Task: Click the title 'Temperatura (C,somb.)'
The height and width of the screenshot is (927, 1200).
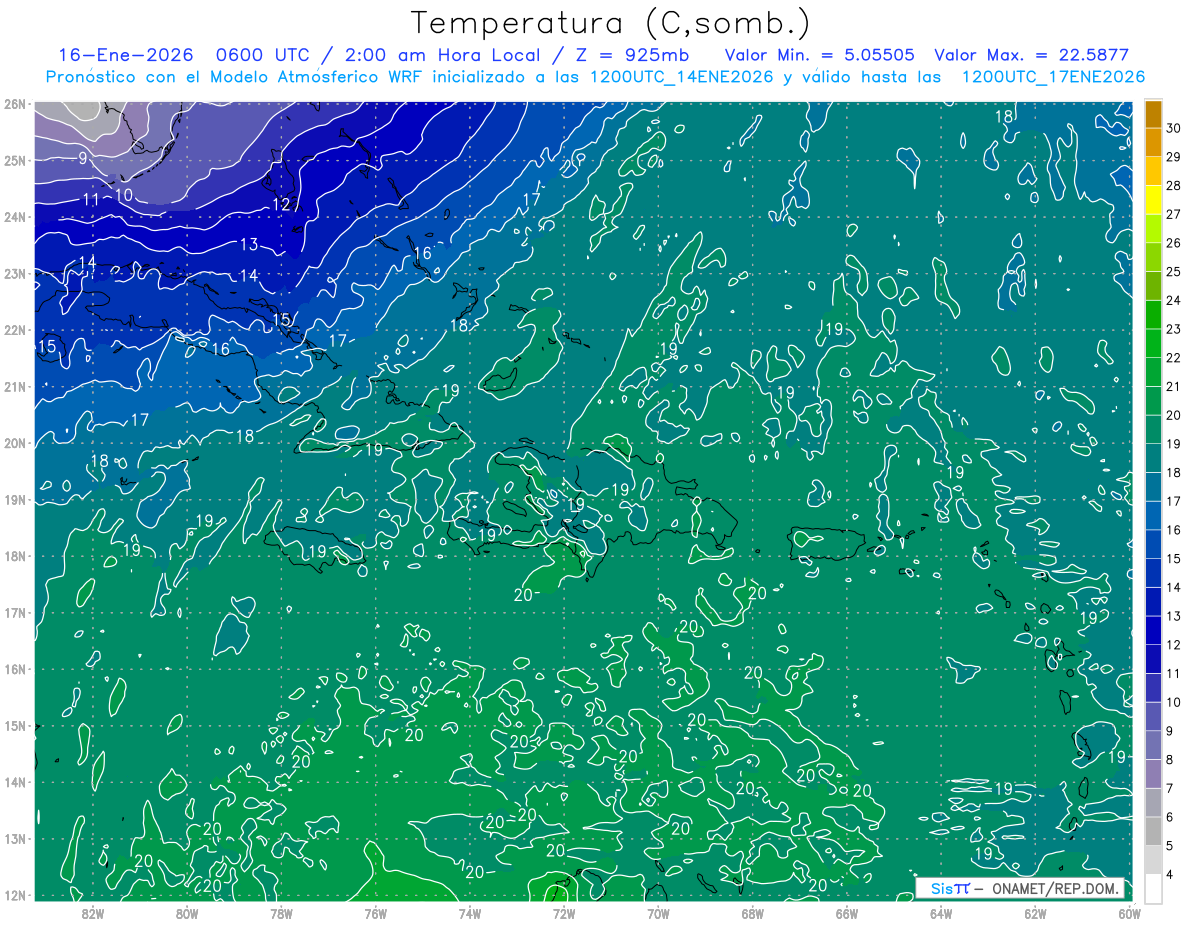Action: (x=611, y=23)
